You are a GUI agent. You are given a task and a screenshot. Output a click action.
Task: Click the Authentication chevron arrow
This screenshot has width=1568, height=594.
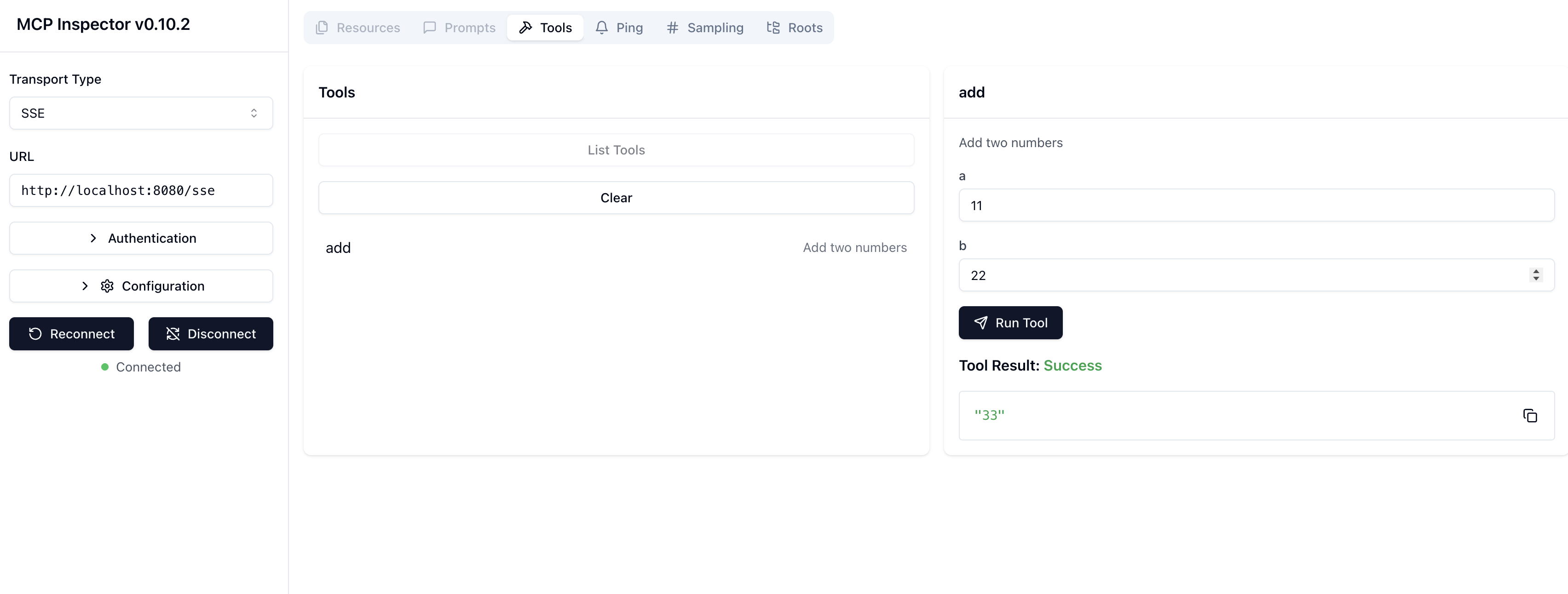point(93,238)
